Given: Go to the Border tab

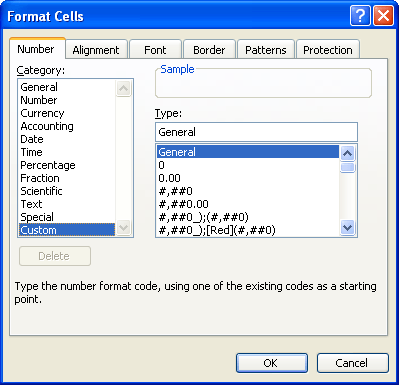Looking at the screenshot, I should tap(209, 50).
